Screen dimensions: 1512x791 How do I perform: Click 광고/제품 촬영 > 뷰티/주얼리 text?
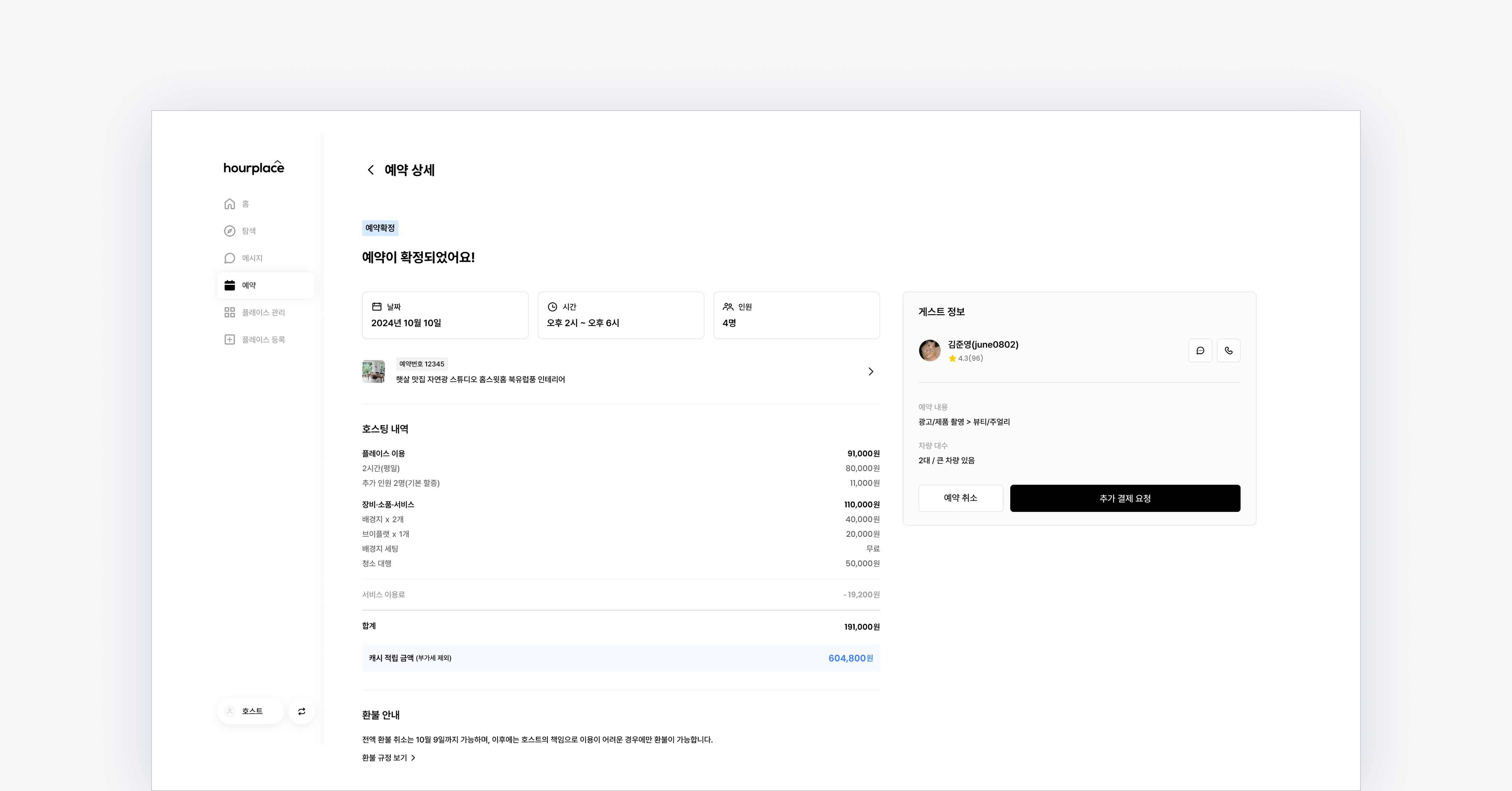(964, 422)
